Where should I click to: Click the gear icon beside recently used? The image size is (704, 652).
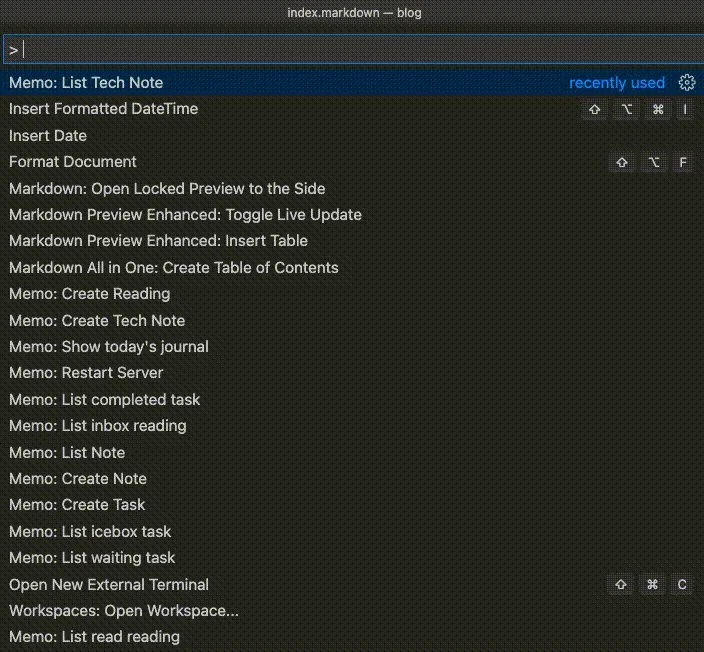click(x=686, y=83)
